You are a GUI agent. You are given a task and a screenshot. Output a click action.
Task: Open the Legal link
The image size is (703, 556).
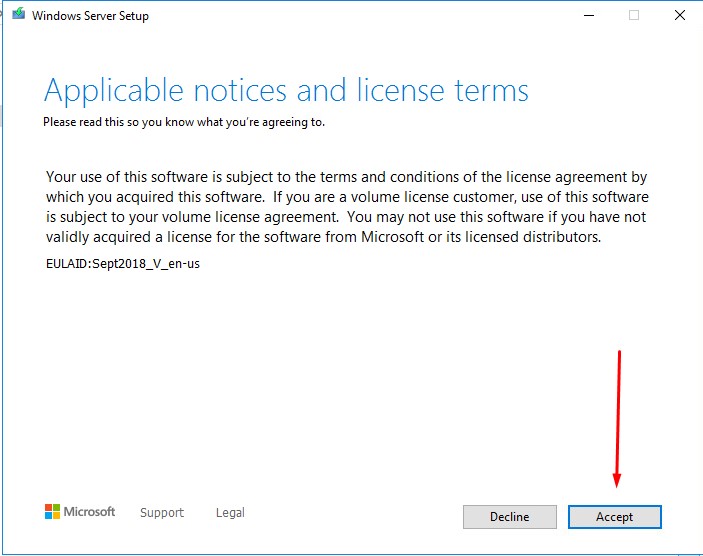230,513
